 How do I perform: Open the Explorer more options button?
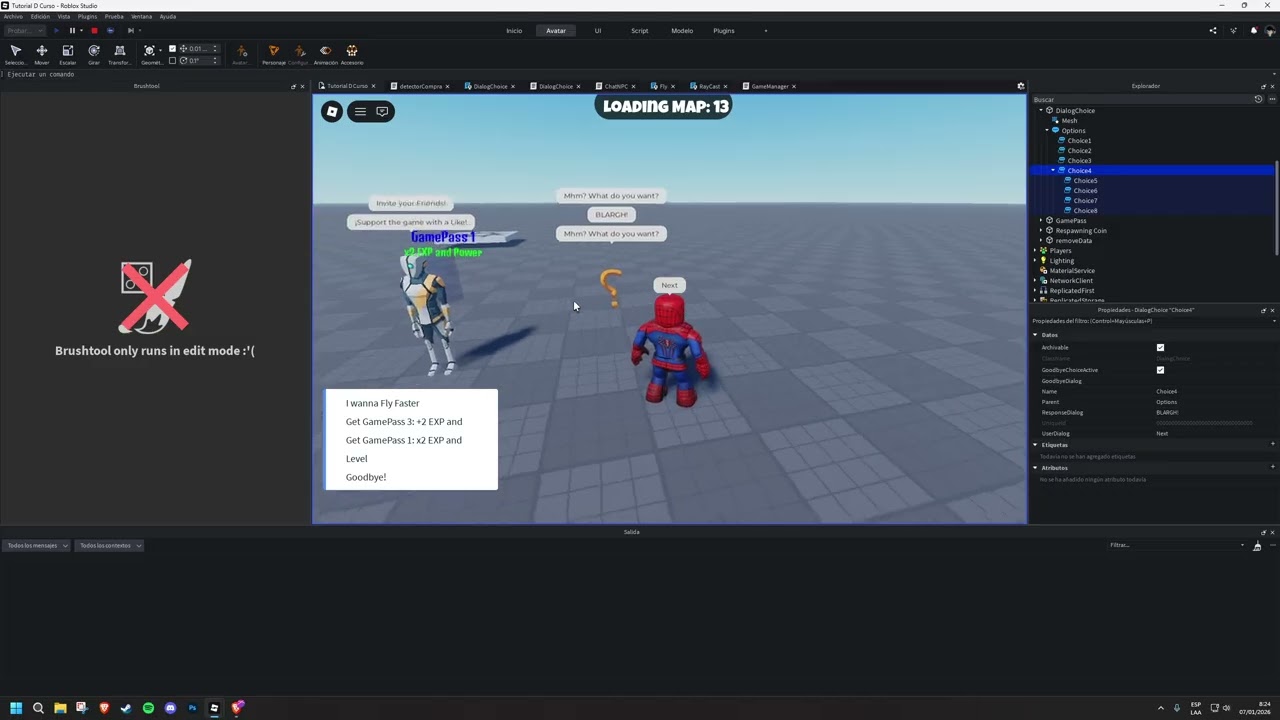click(x=1272, y=99)
